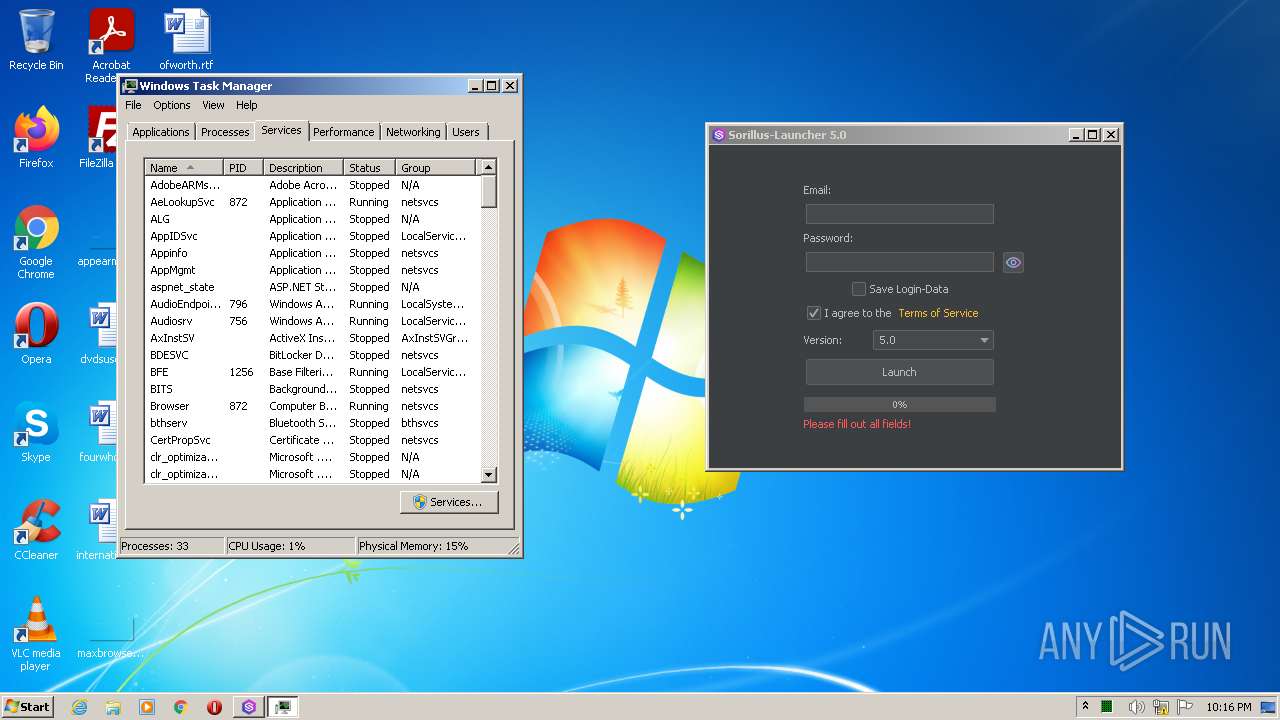This screenshot has height=720, width=1280.
Task: Click the green CPU meter tray icon
Action: [1108, 706]
